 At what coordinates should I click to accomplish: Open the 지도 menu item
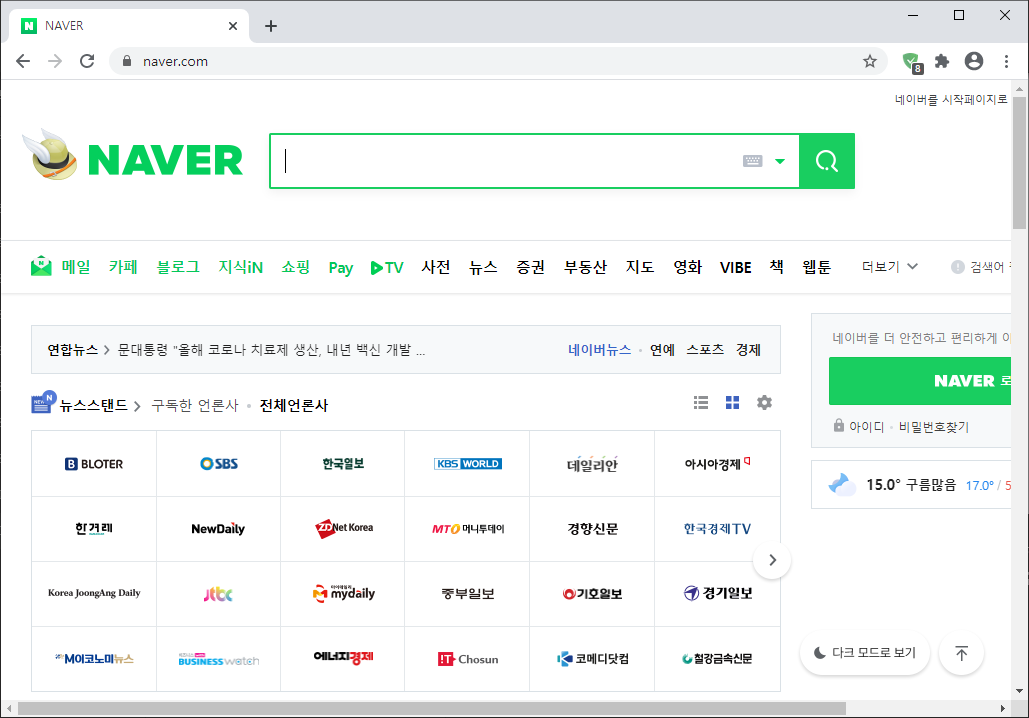[640, 266]
